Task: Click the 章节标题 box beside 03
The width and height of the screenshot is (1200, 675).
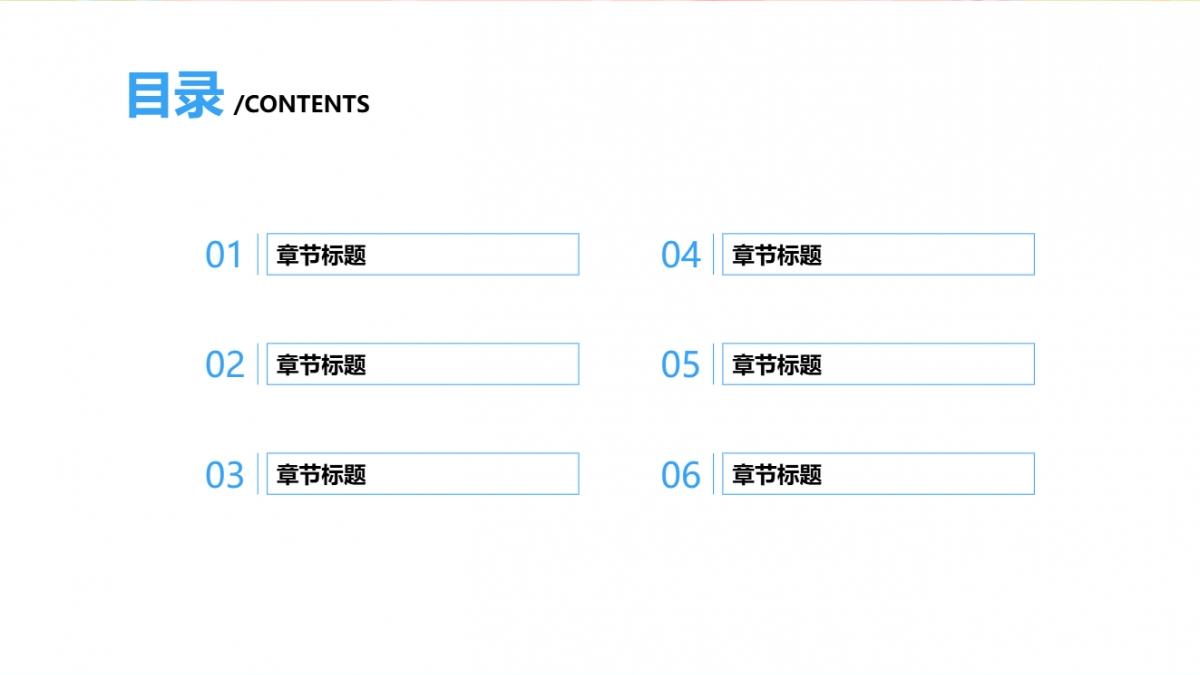Action: pyautogui.click(x=422, y=475)
